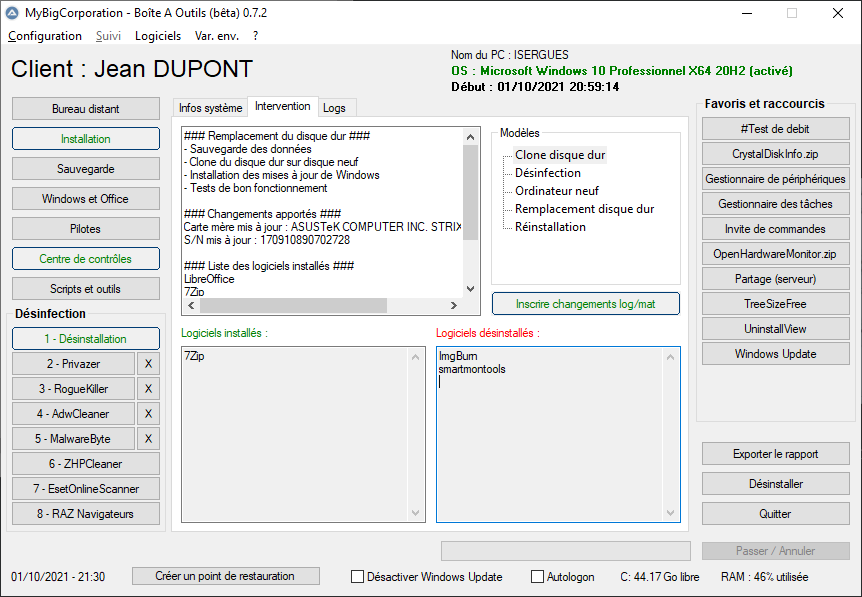This screenshot has height=597, width=862.
Task: Open the Configuration menu
Action: coord(45,36)
